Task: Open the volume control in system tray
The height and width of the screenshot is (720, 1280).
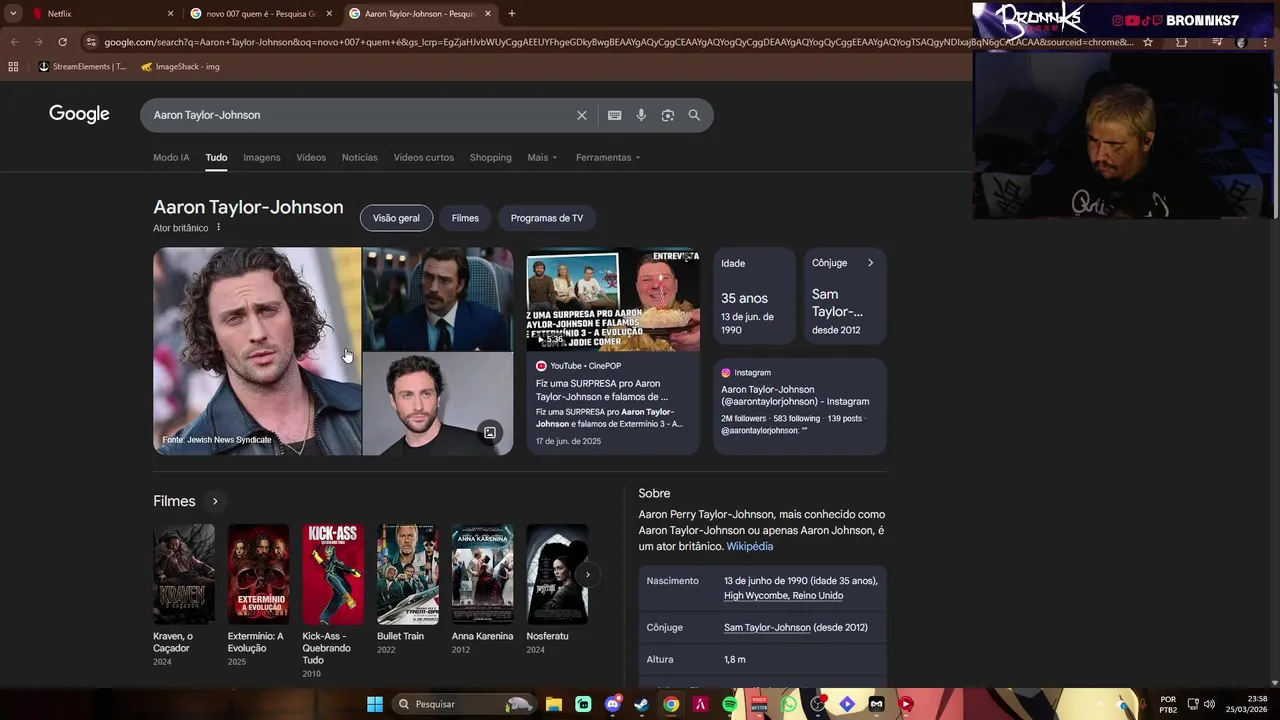Action: click(1209, 704)
